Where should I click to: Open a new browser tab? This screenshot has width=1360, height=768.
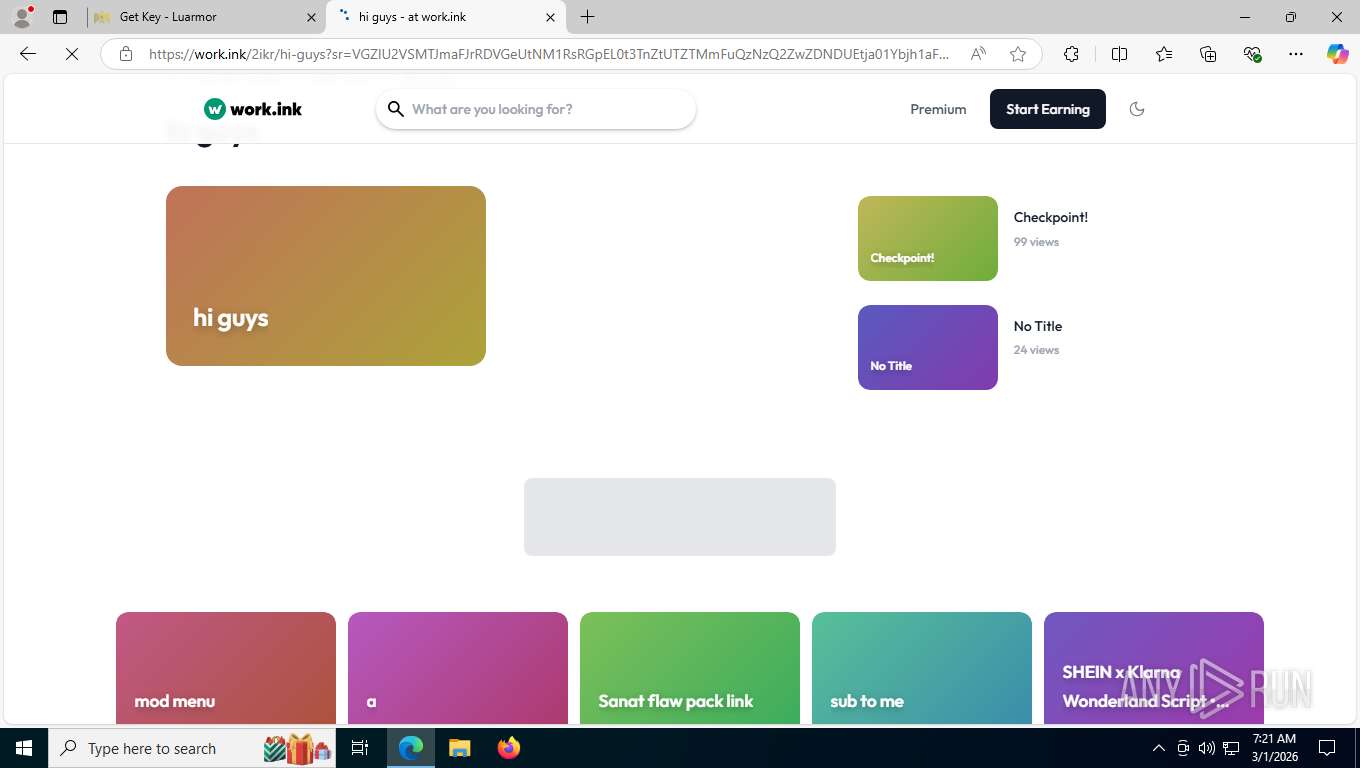(588, 17)
